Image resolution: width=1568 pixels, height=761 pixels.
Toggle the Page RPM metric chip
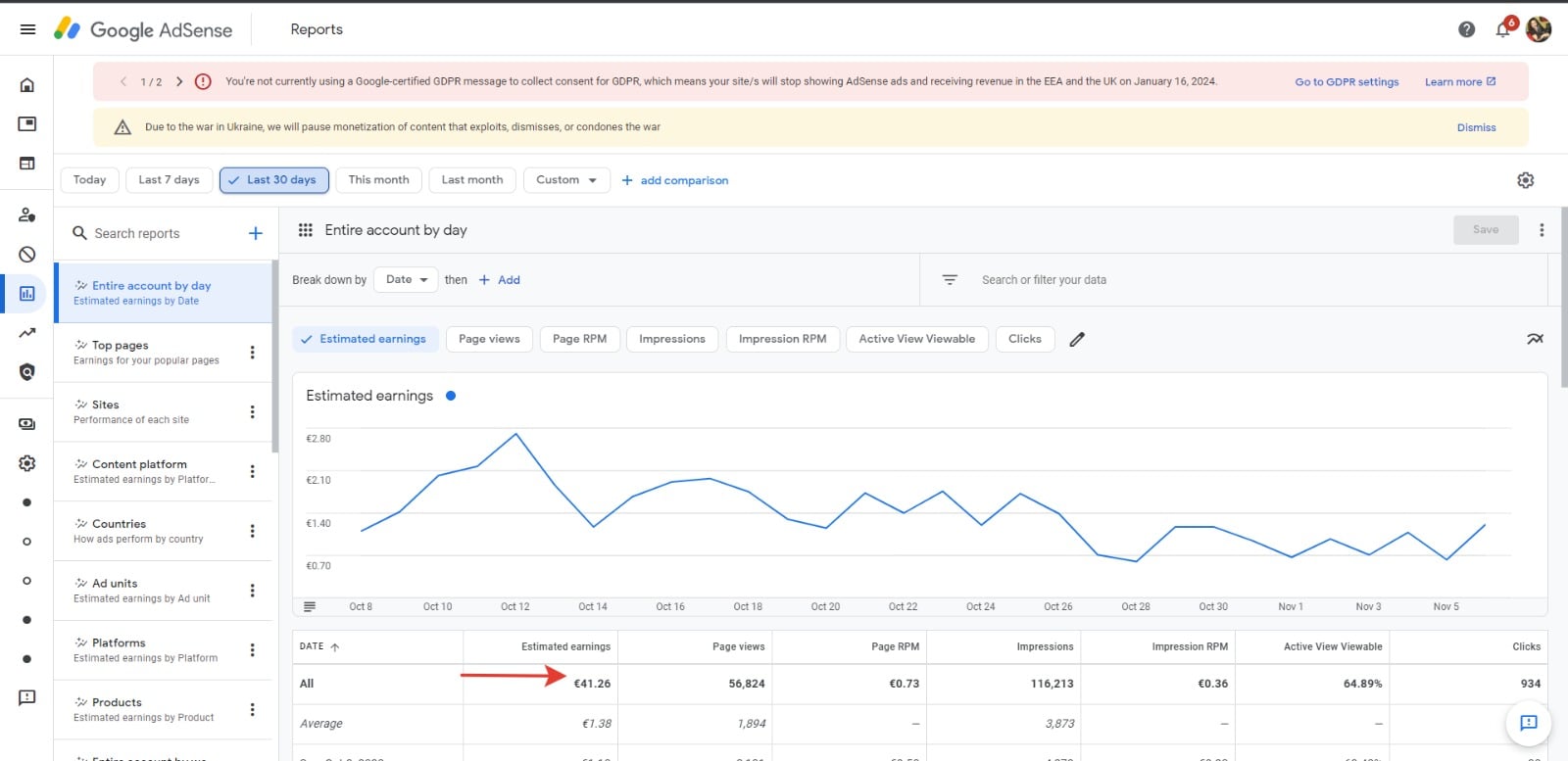click(579, 339)
